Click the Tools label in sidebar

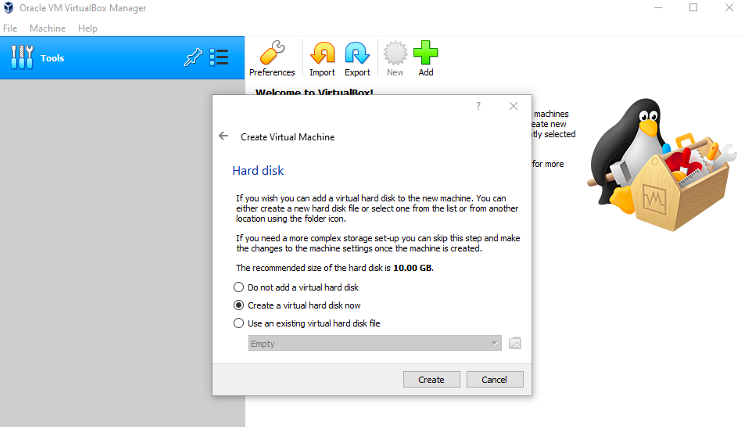(x=52, y=58)
